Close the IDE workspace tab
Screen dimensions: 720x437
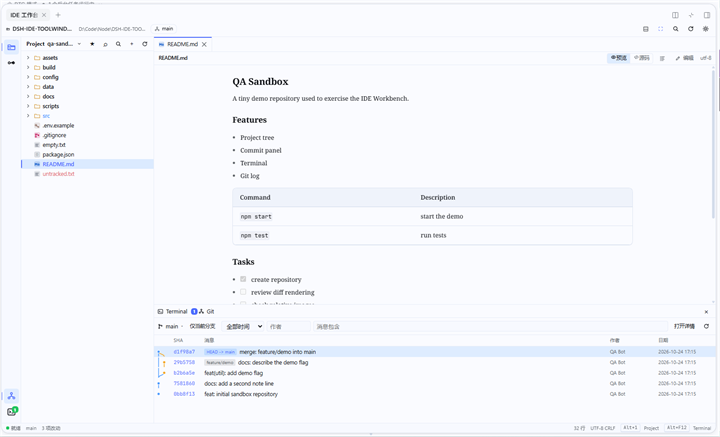44,15
